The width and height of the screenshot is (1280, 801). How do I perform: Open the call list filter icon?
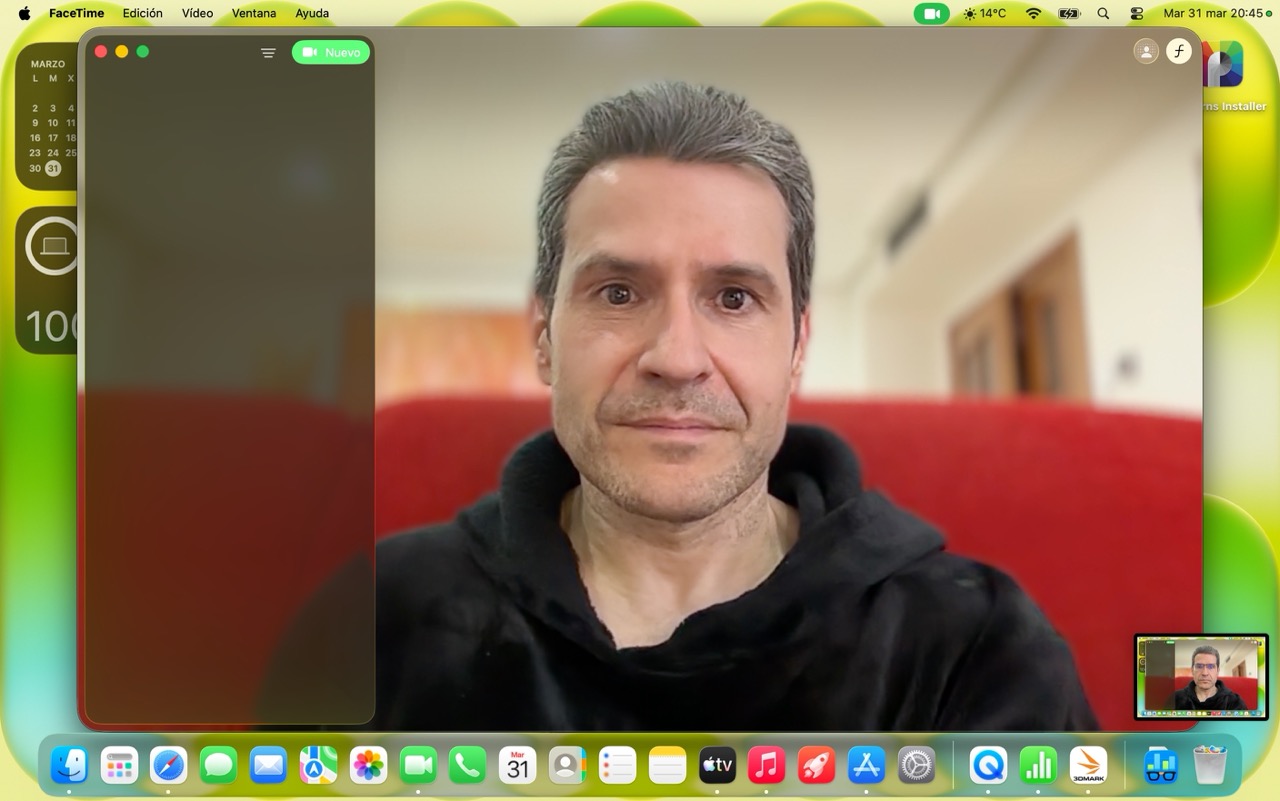(268, 53)
